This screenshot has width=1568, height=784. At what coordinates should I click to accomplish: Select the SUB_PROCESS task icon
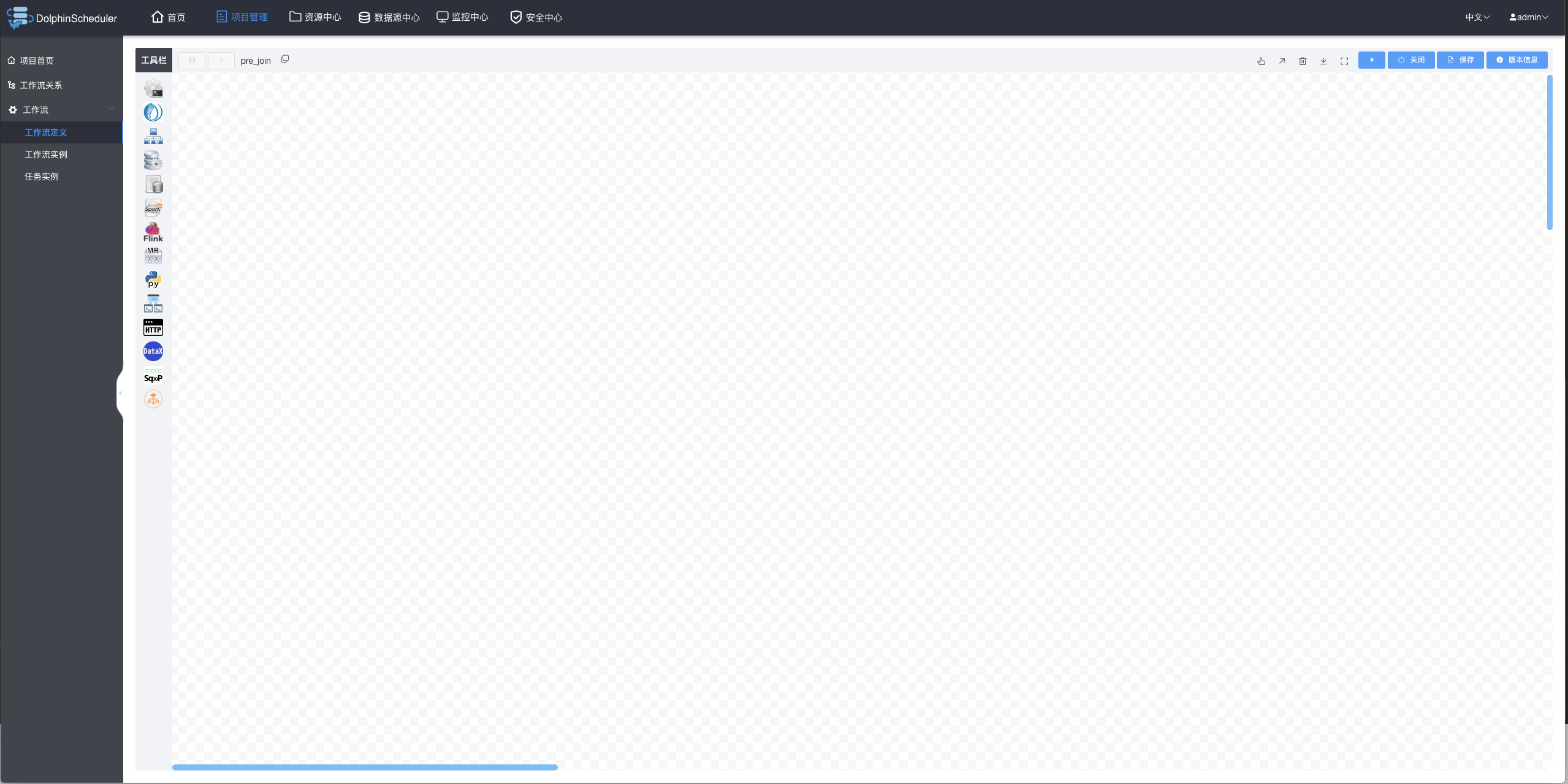click(x=153, y=136)
